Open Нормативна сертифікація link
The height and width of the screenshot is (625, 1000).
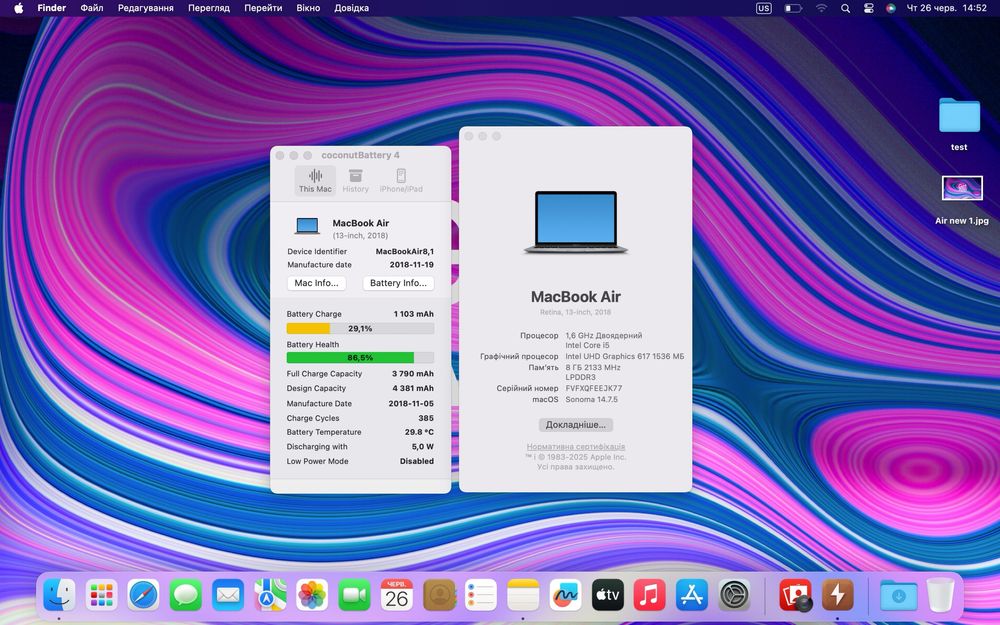click(x=575, y=446)
